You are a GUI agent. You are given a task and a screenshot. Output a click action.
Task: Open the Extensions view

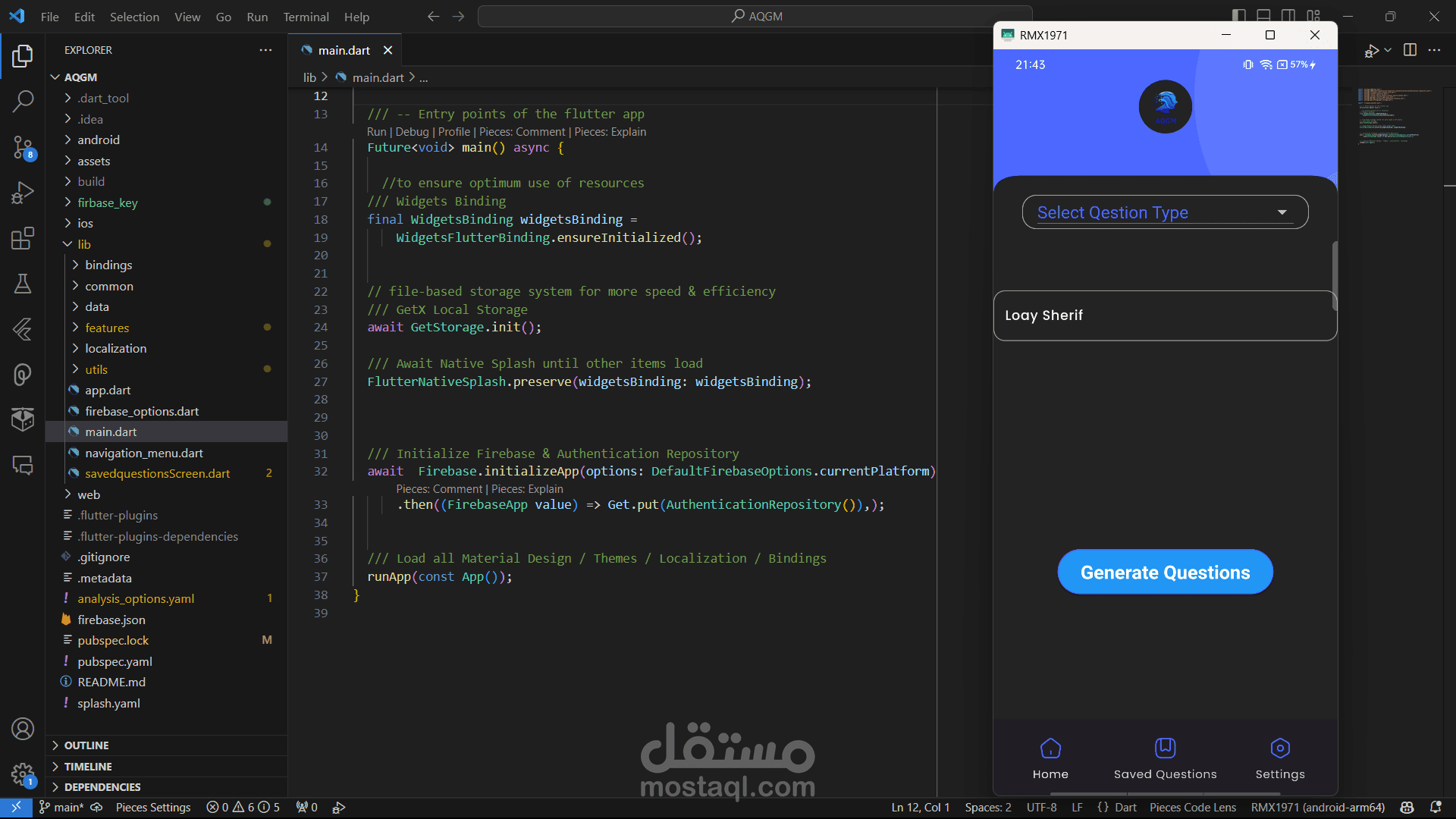[x=23, y=238]
